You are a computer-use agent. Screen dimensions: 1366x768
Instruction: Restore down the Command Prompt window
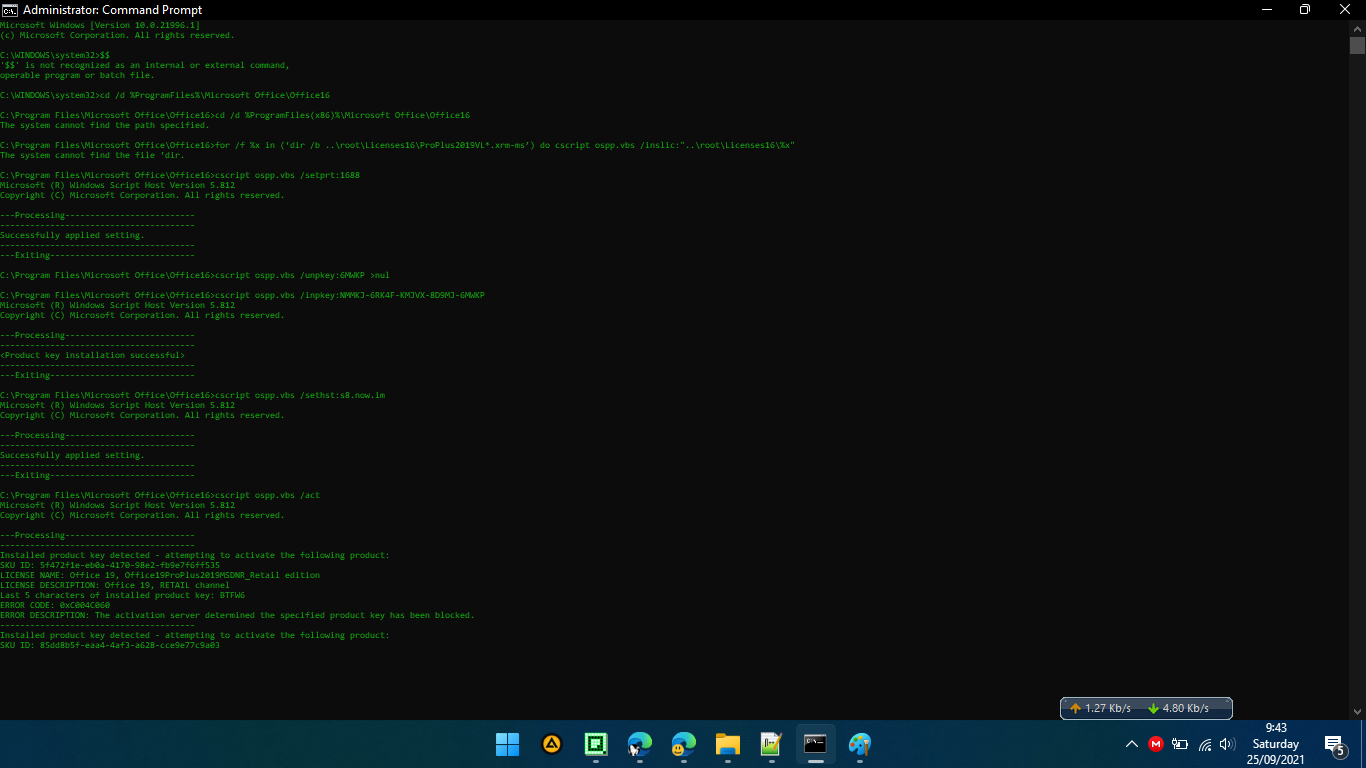pos(1304,10)
